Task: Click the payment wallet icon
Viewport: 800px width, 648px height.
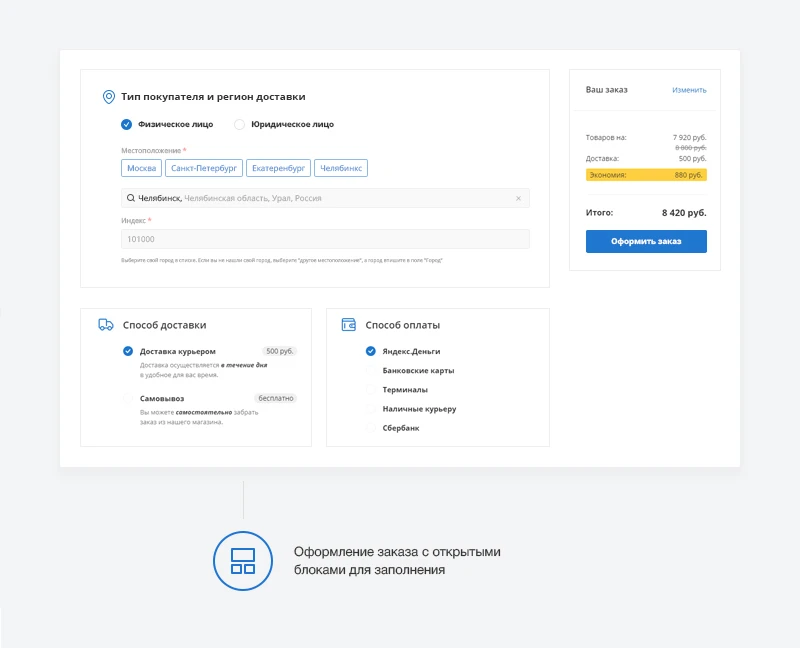Action: coord(349,325)
